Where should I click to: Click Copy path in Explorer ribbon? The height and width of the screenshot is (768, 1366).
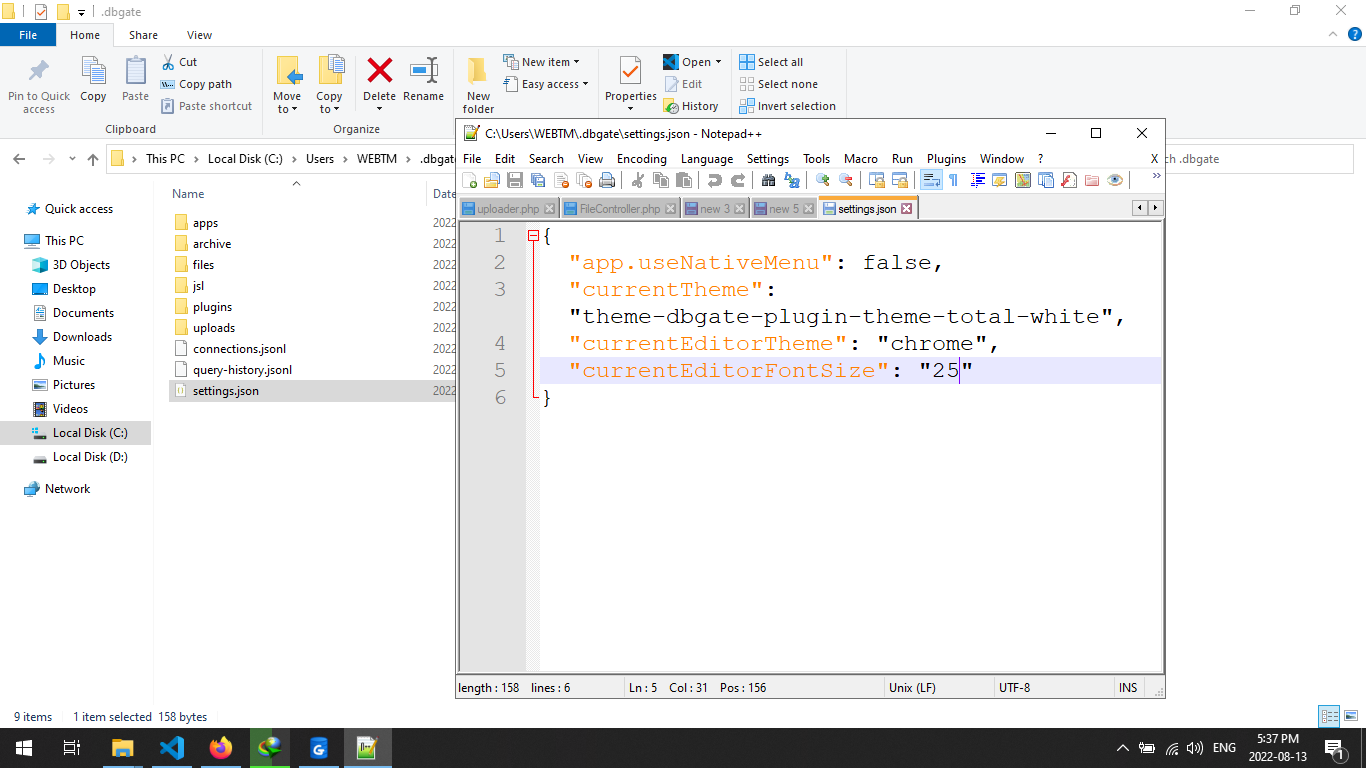click(196, 84)
